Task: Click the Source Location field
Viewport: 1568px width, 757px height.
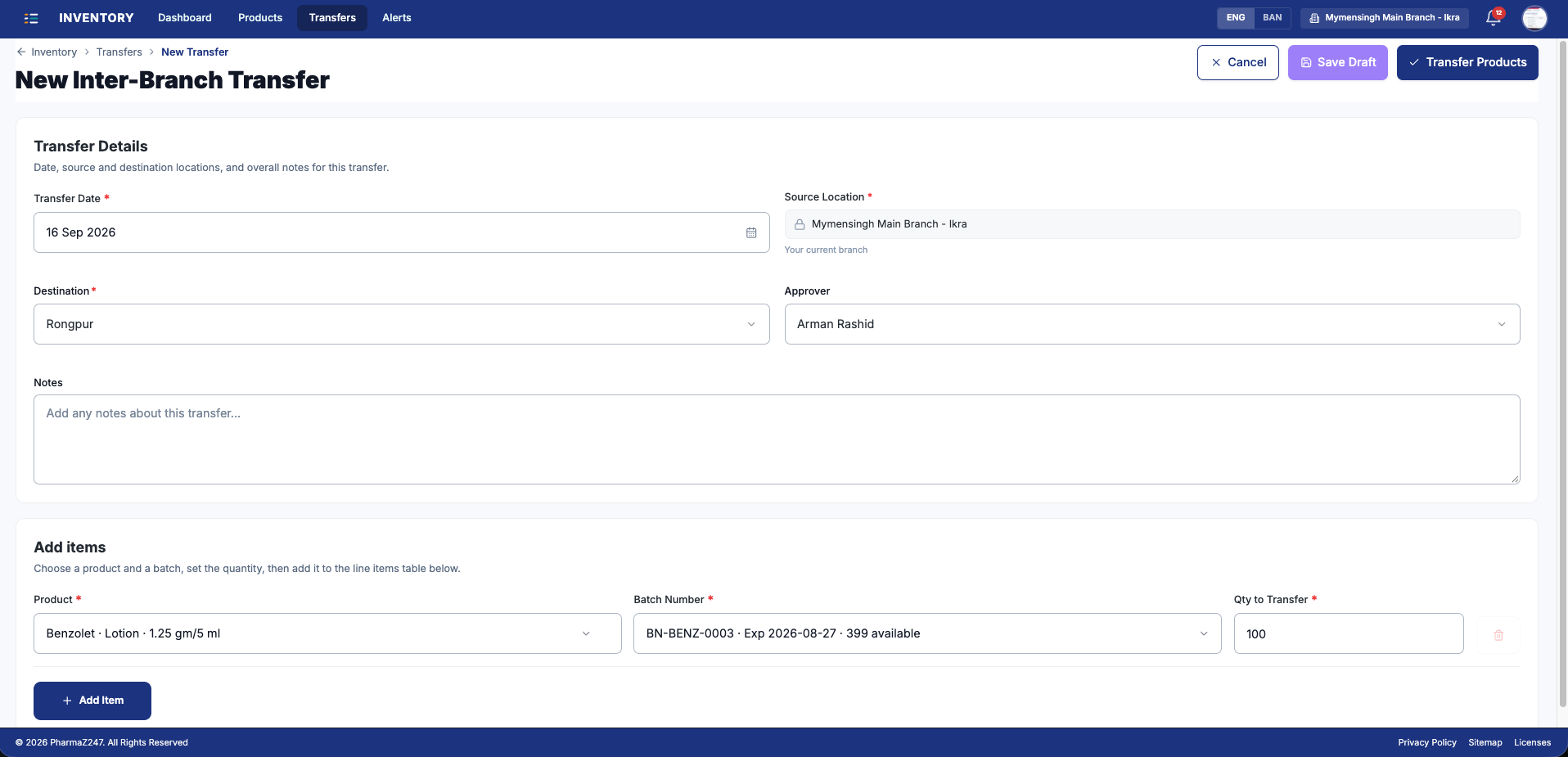Action: pyautogui.click(x=1152, y=224)
